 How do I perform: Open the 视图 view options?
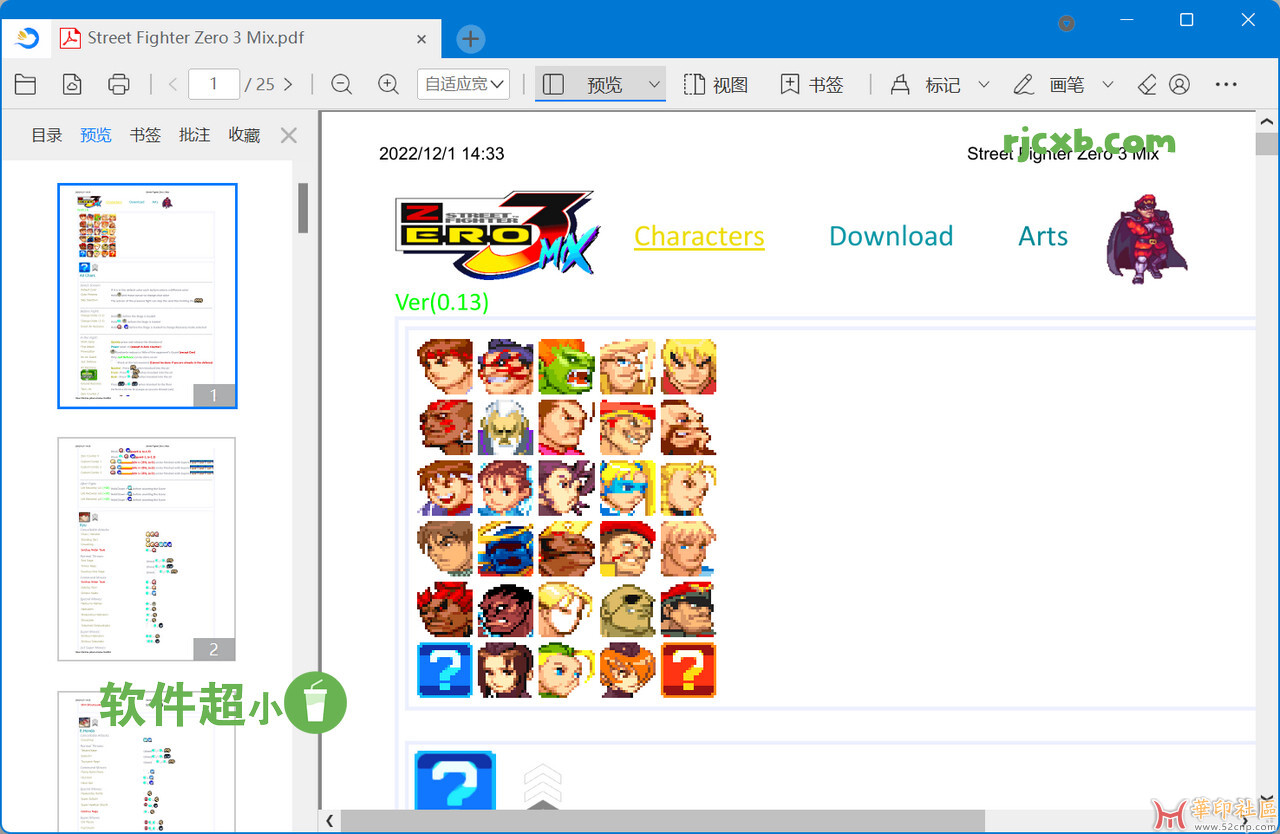coord(716,85)
